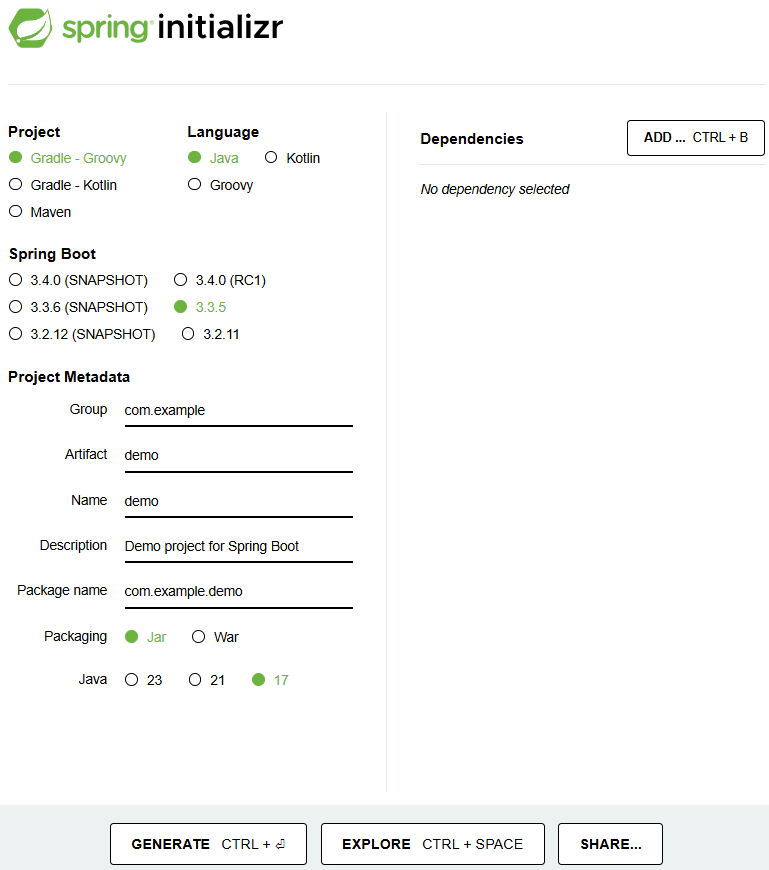Choose Java version 23
This screenshot has width=769, height=870.
pyautogui.click(x=143, y=680)
